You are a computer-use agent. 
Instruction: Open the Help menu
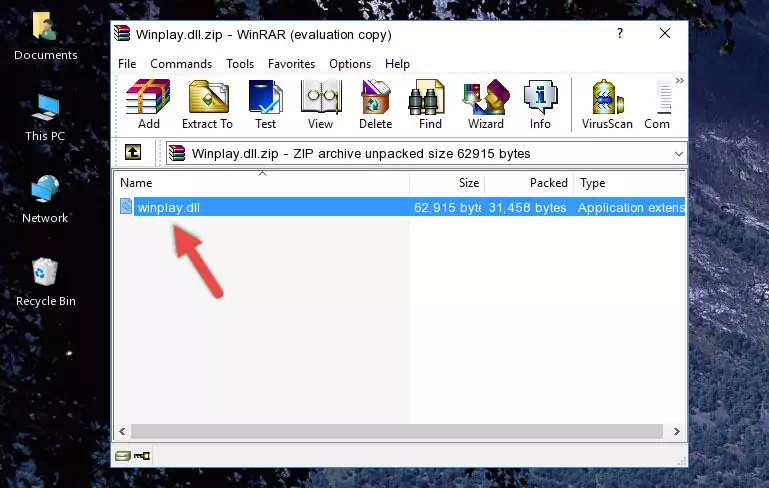[397, 64]
